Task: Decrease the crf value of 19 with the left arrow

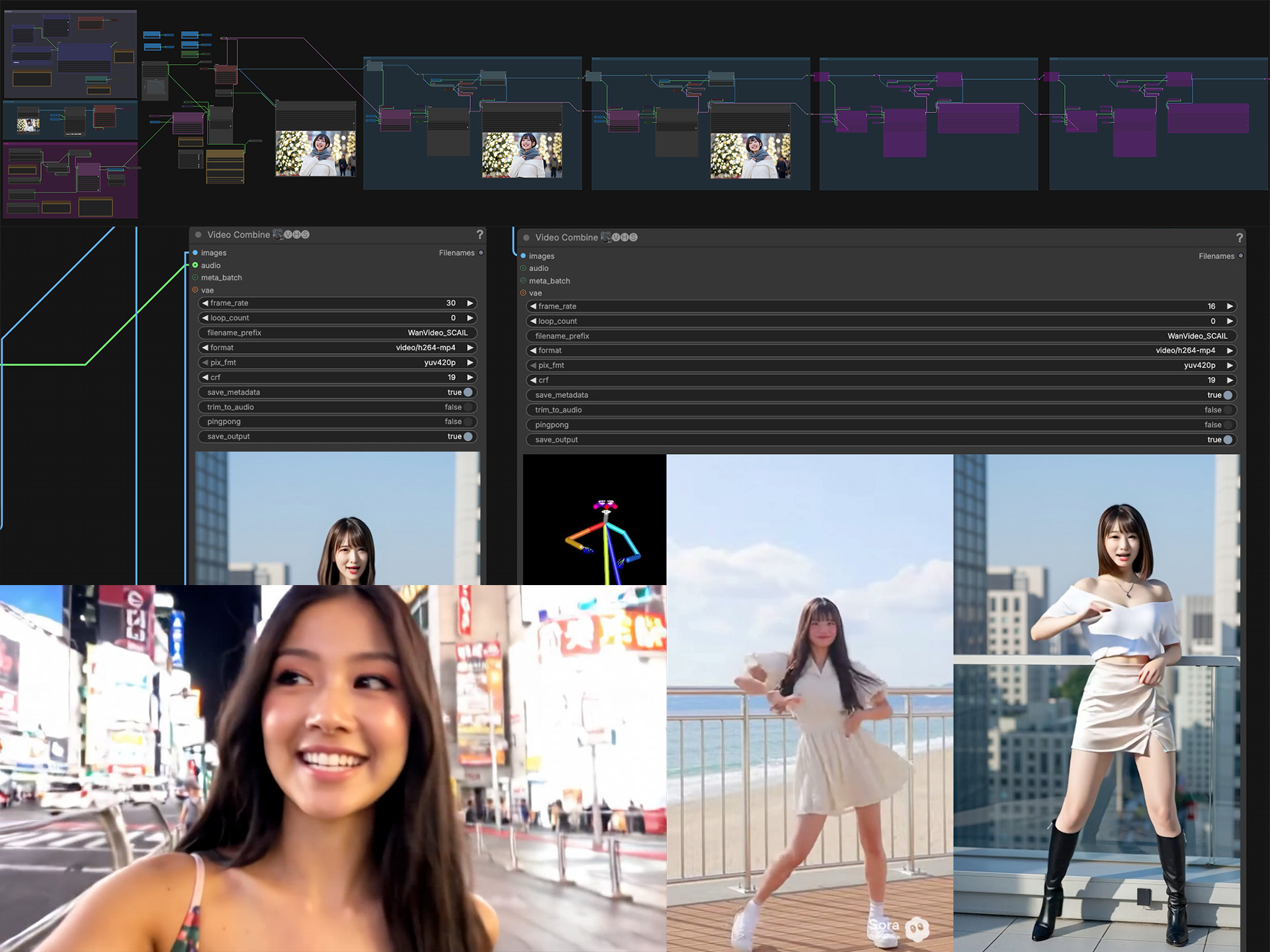Action: click(204, 377)
